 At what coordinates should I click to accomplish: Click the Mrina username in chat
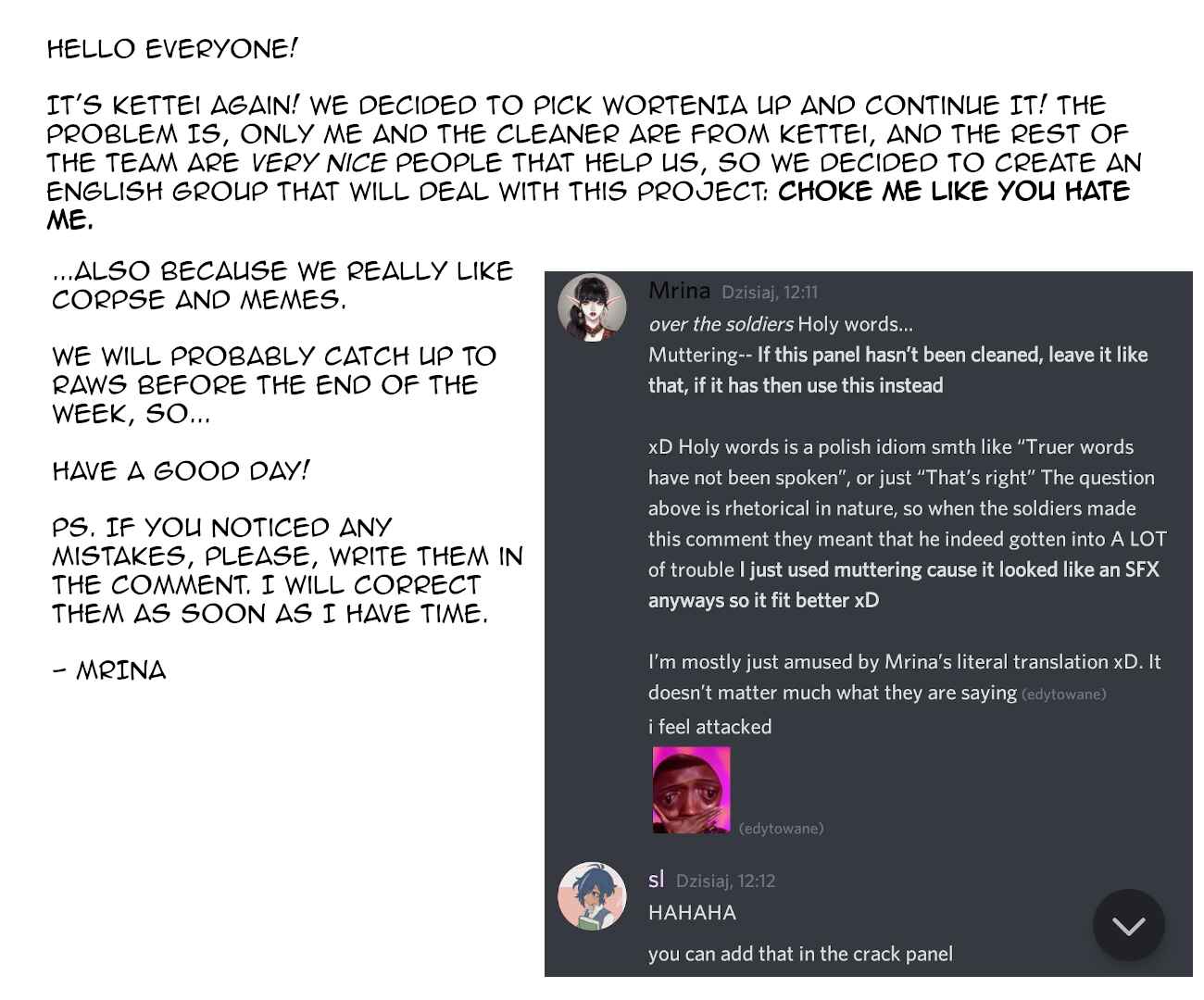click(x=679, y=291)
